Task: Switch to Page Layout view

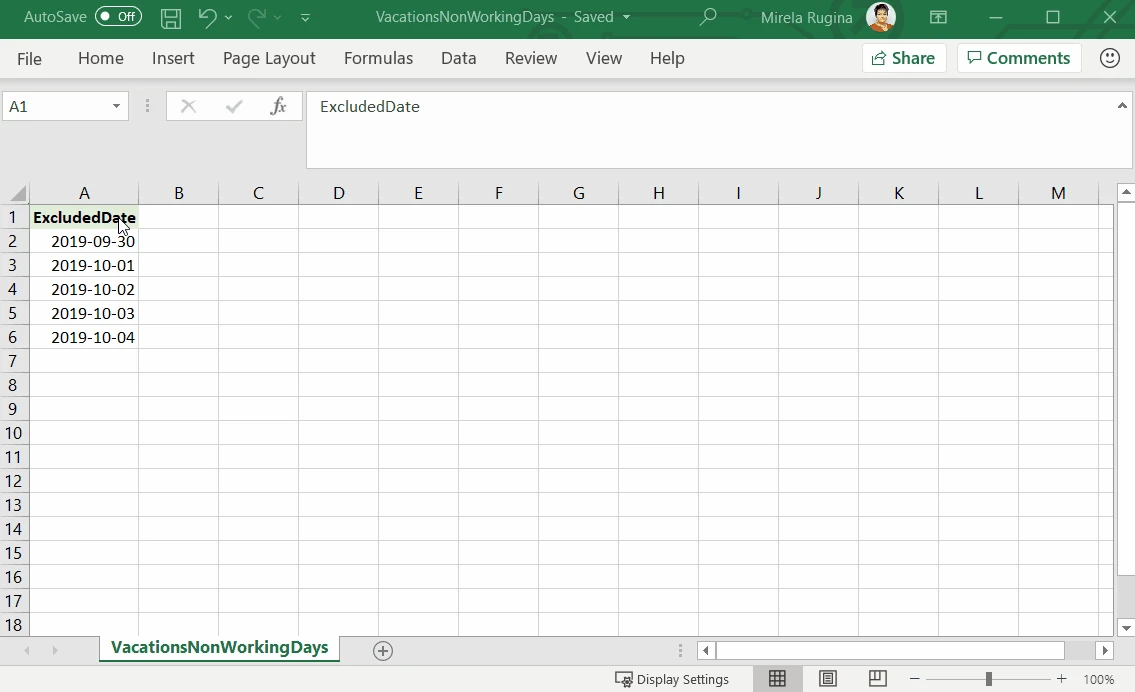Action: point(827,679)
